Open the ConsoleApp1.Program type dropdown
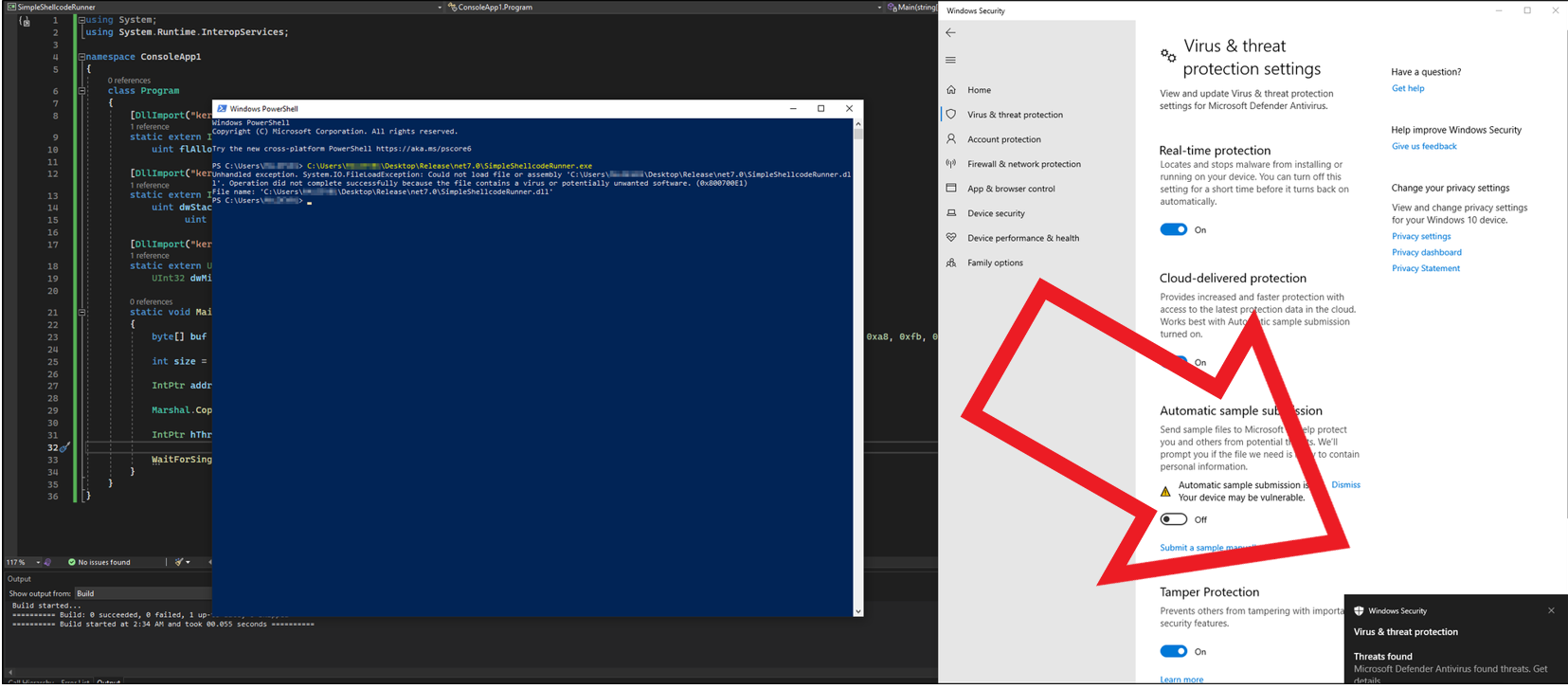This screenshot has height=689, width=1568. 665,7
